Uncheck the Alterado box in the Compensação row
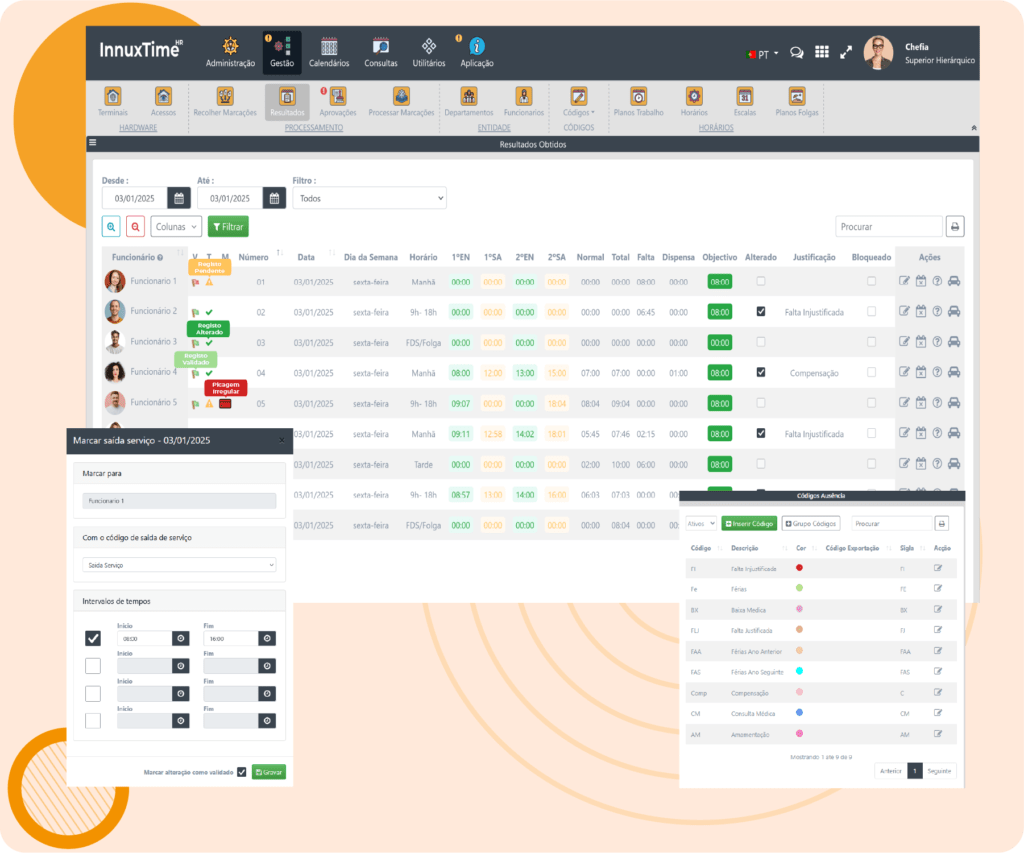 [761, 372]
